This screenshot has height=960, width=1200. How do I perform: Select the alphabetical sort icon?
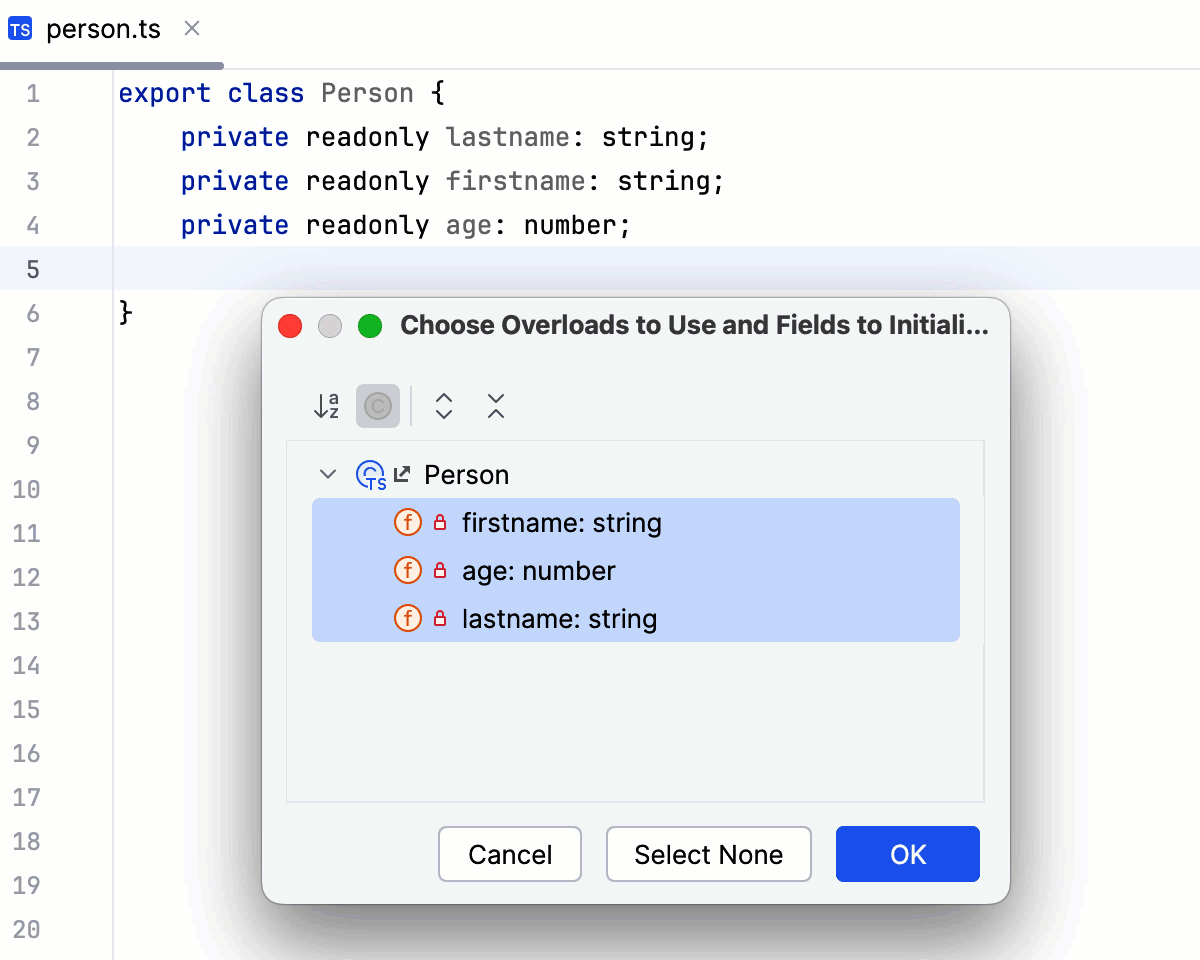tap(325, 406)
